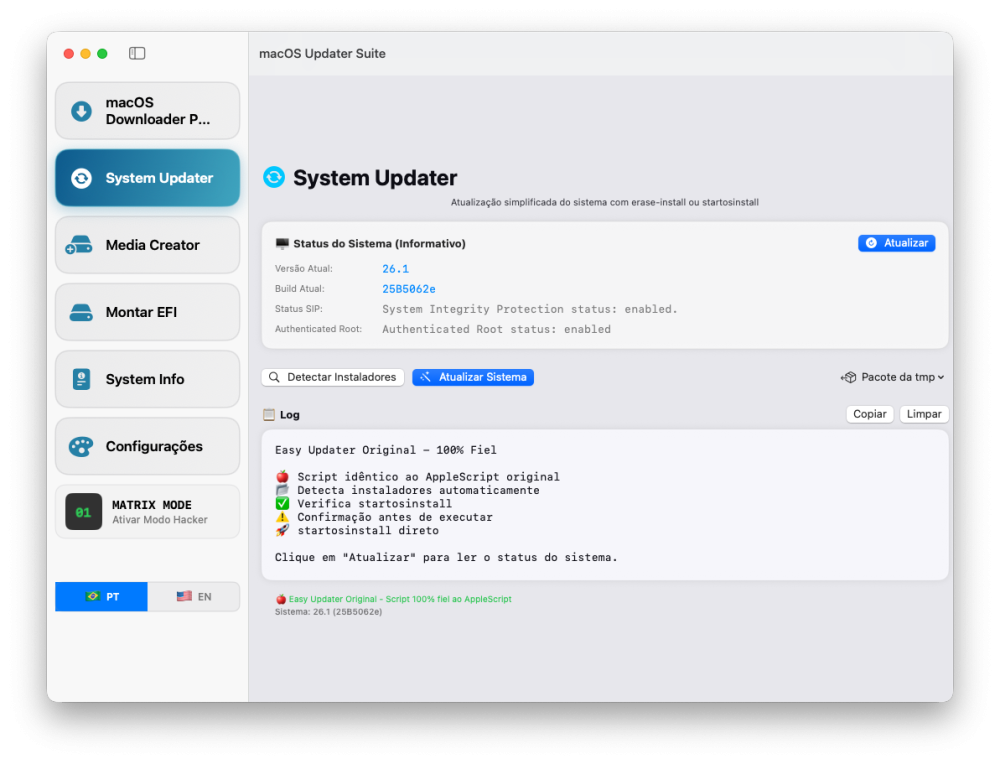Click the monitor icon beside Status do Sistema
The image size is (1000, 764).
pos(282,244)
